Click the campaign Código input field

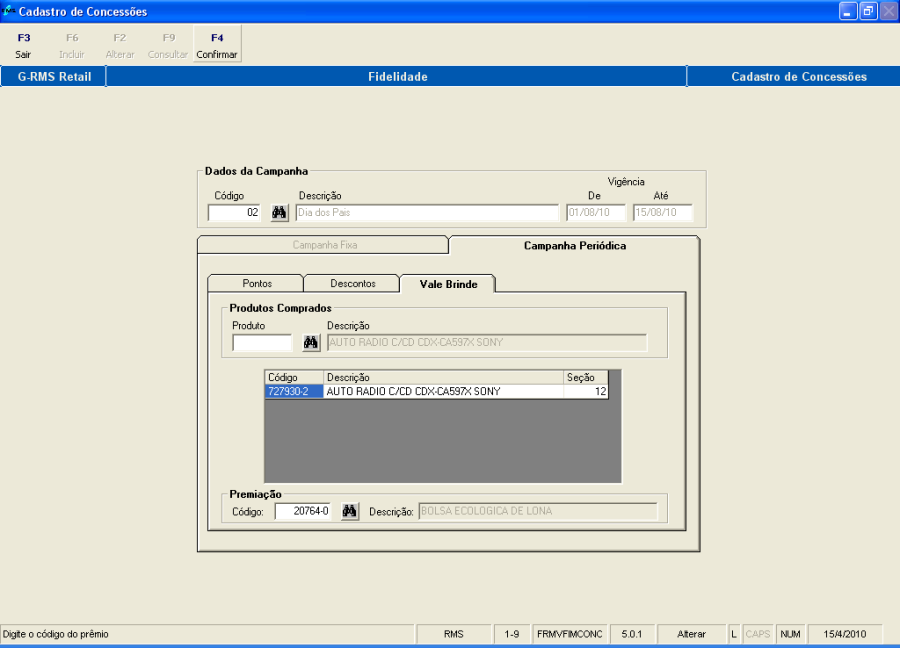pos(234,212)
